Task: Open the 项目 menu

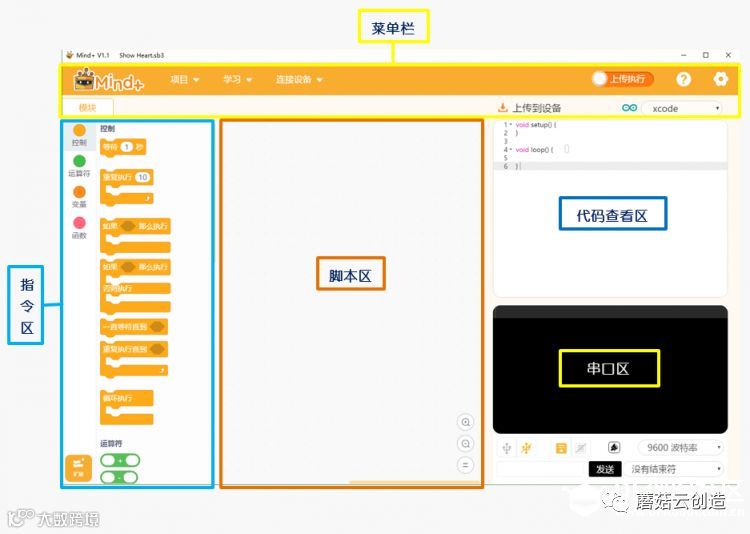Action: click(185, 79)
